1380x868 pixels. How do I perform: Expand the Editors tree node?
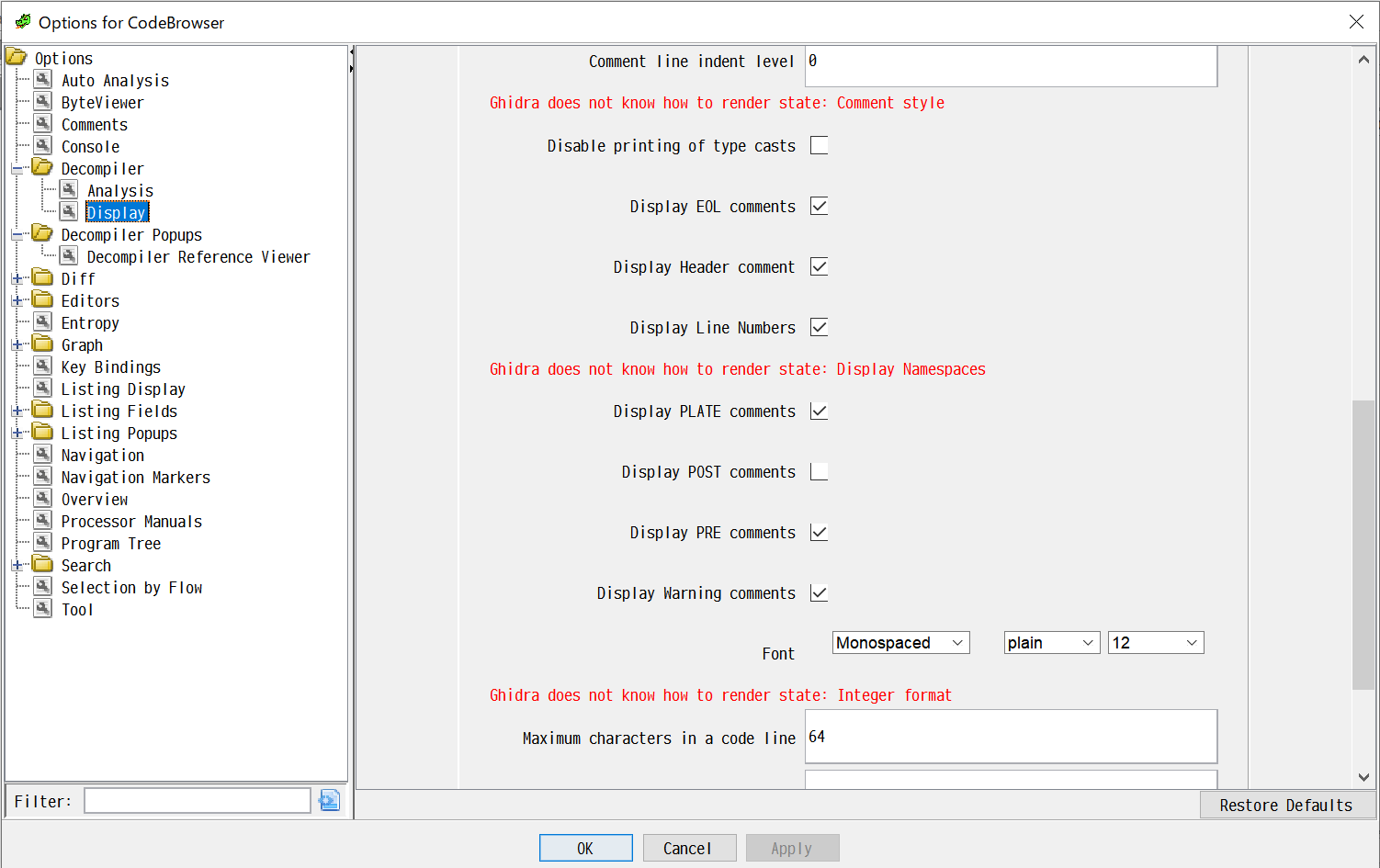pos(17,301)
